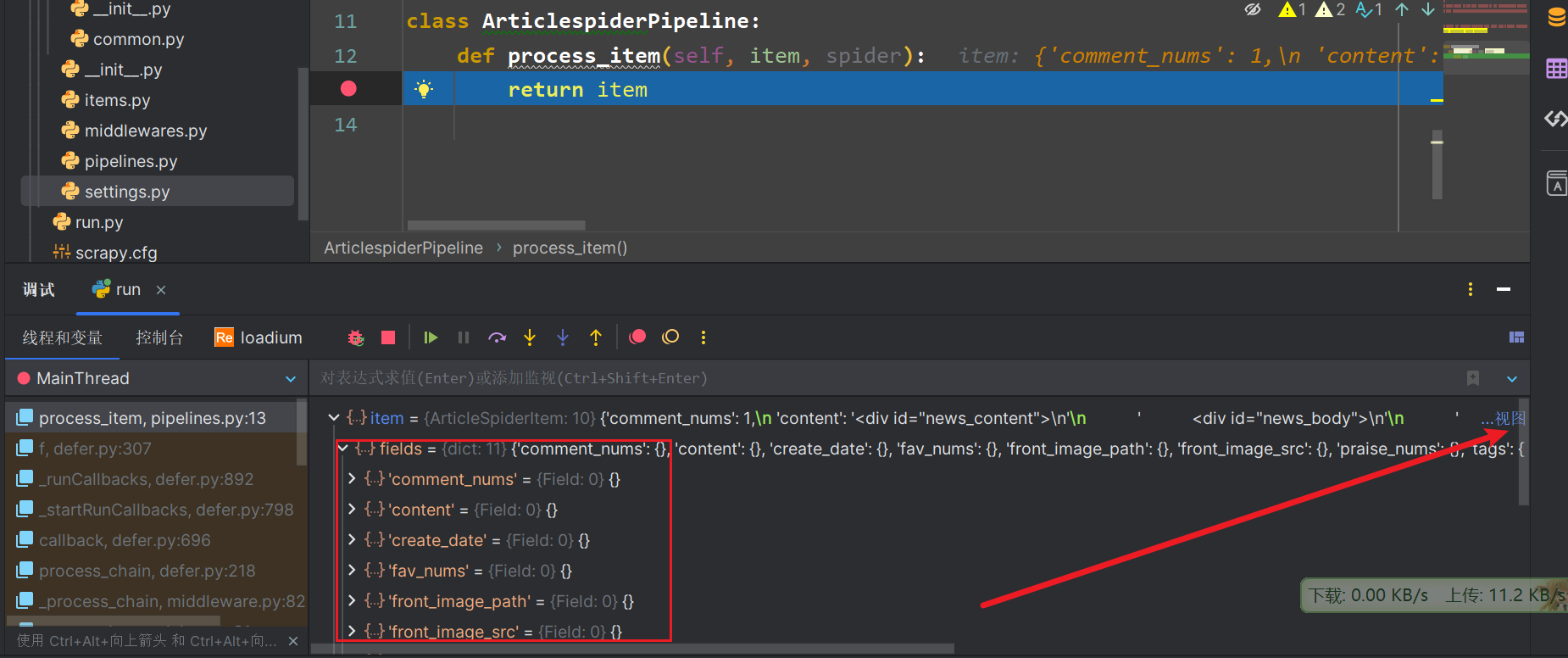Open scrapy.cfg in the project tree
The image size is (1568, 658).
tap(105, 253)
